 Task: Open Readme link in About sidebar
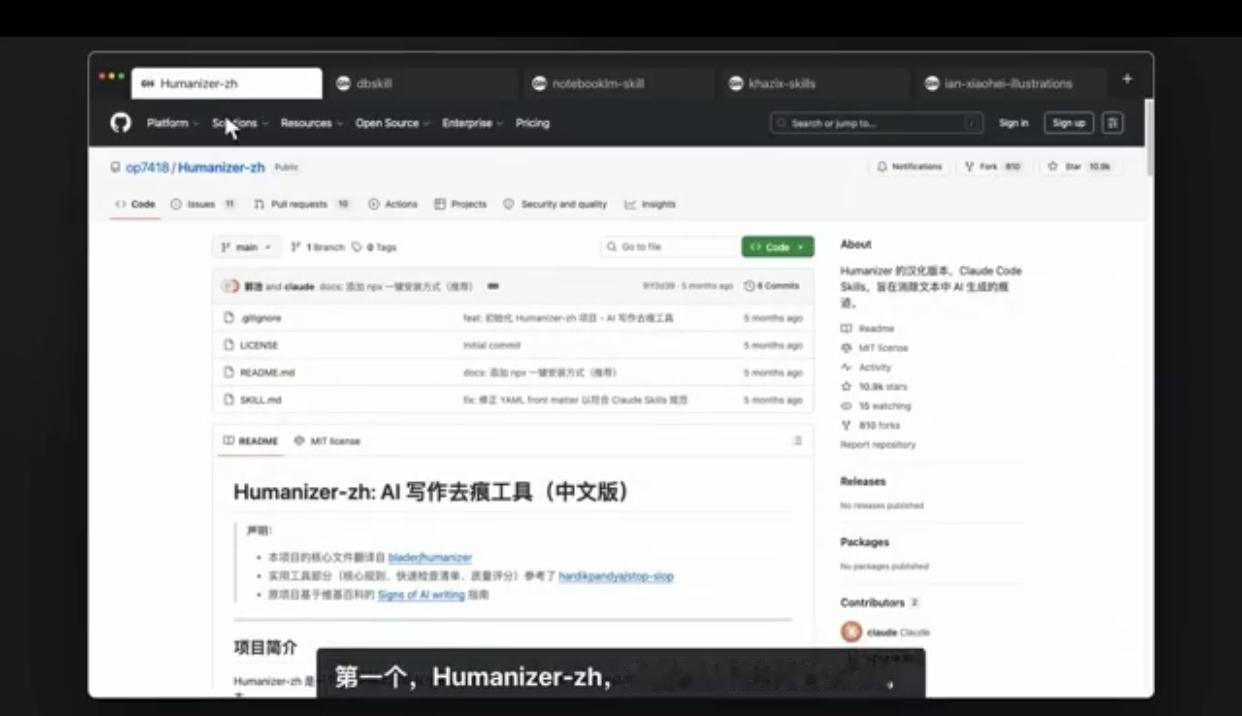click(x=868, y=328)
